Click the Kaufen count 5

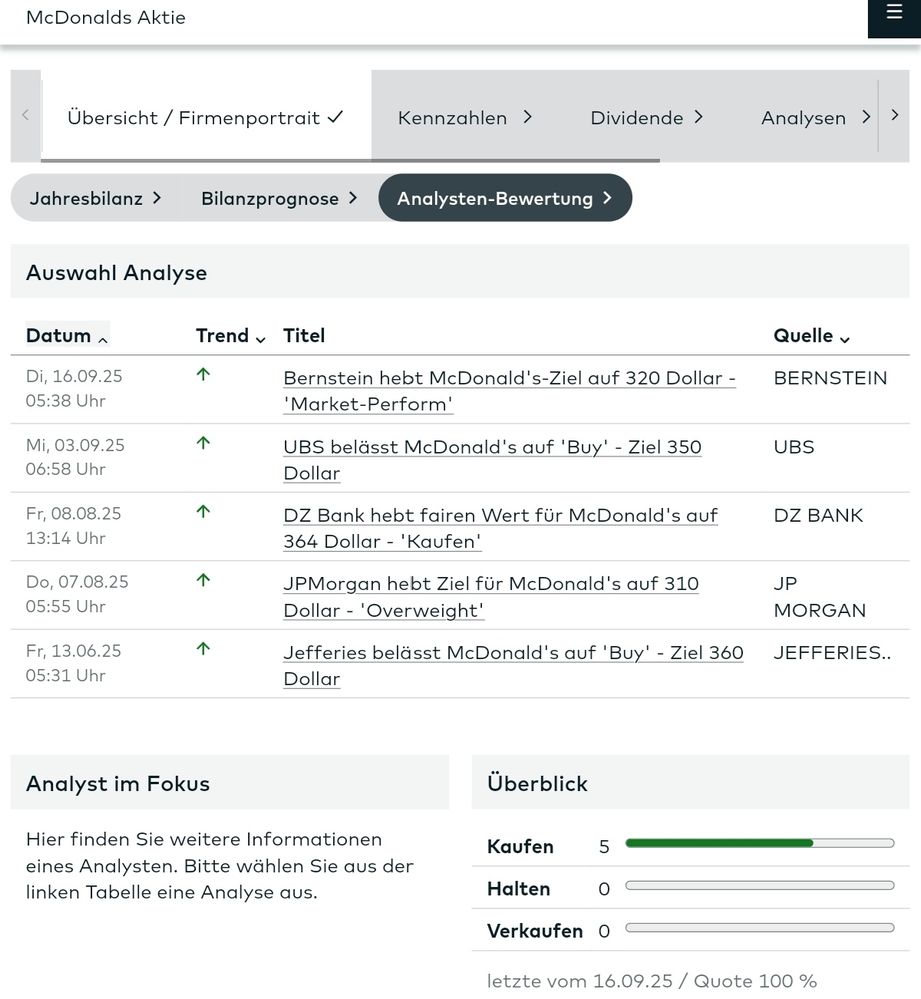pos(604,847)
